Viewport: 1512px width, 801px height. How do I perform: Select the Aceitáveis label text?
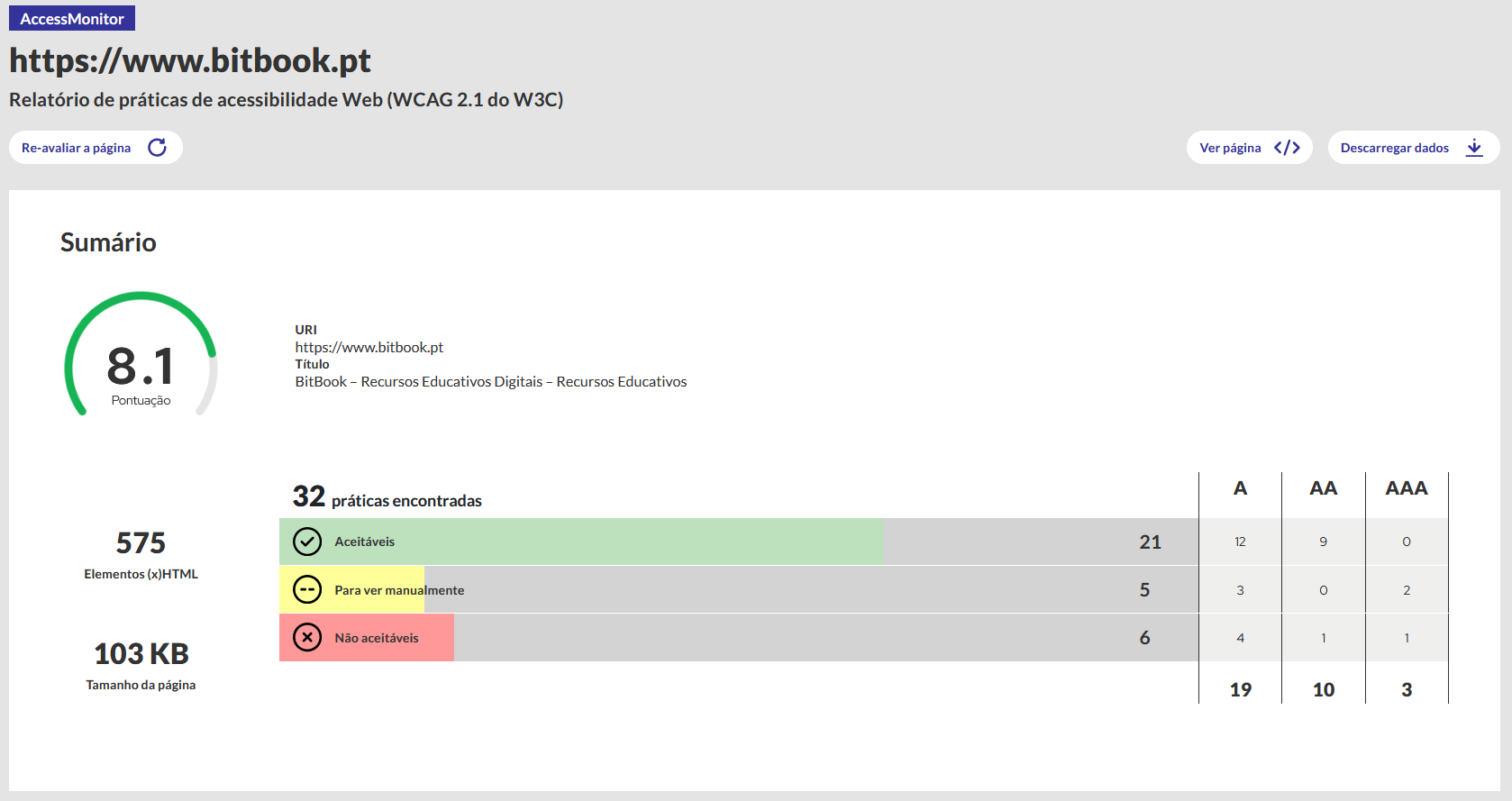[x=365, y=542]
